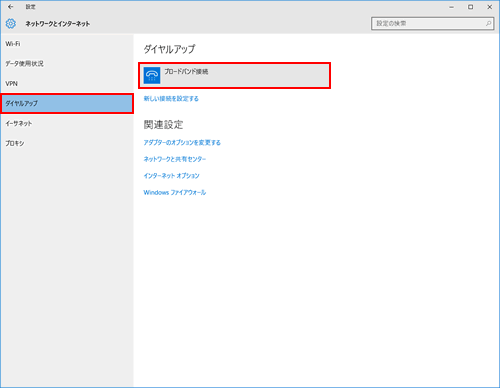Screen dimensions: 500x388
Task: Close the settings window
Action: pyautogui.click(x=489, y=7)
